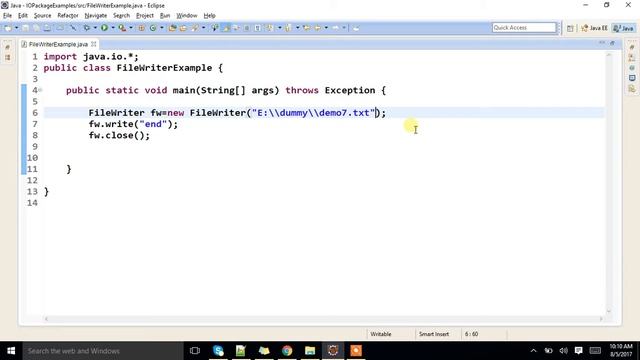Viewport: 640px width, 360px height.
Task: Click the 'fw.close();' code line
Action: [119, 135]
